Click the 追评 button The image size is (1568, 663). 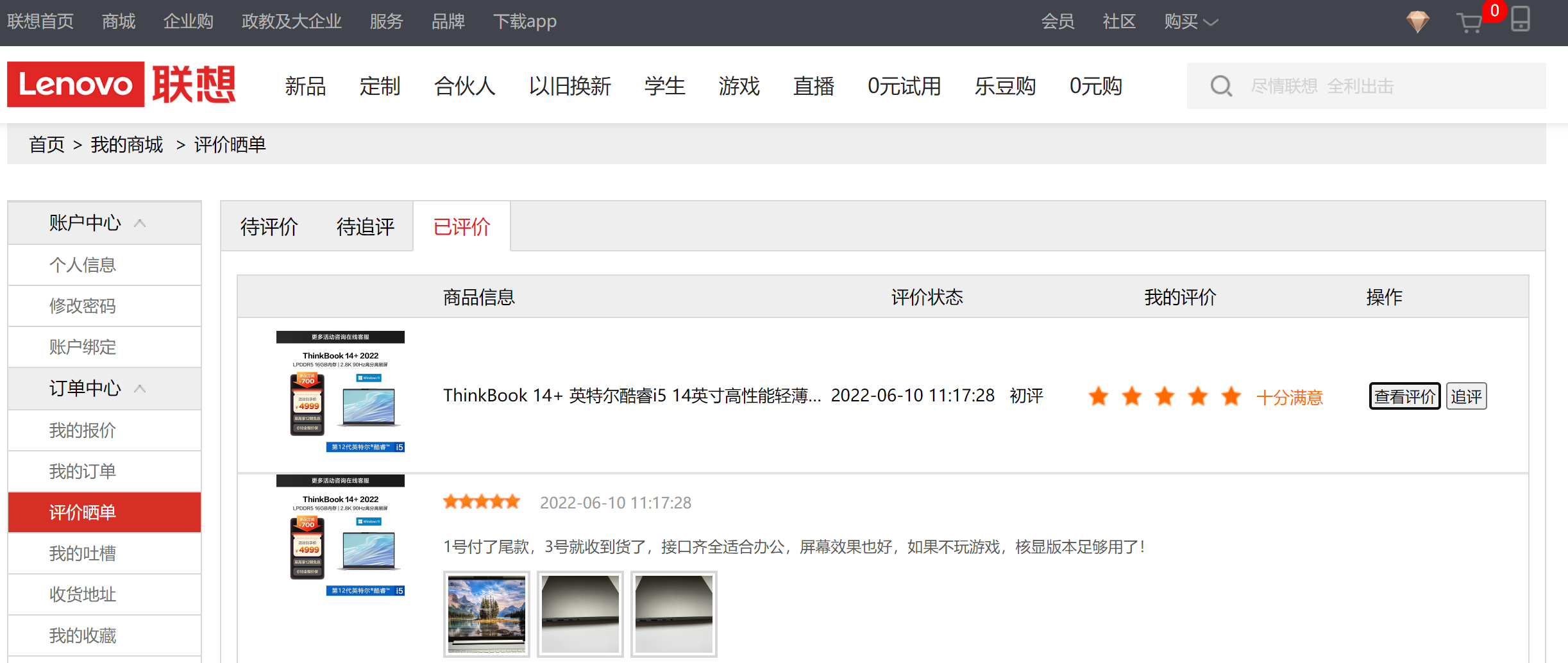tap(1466, 396)
